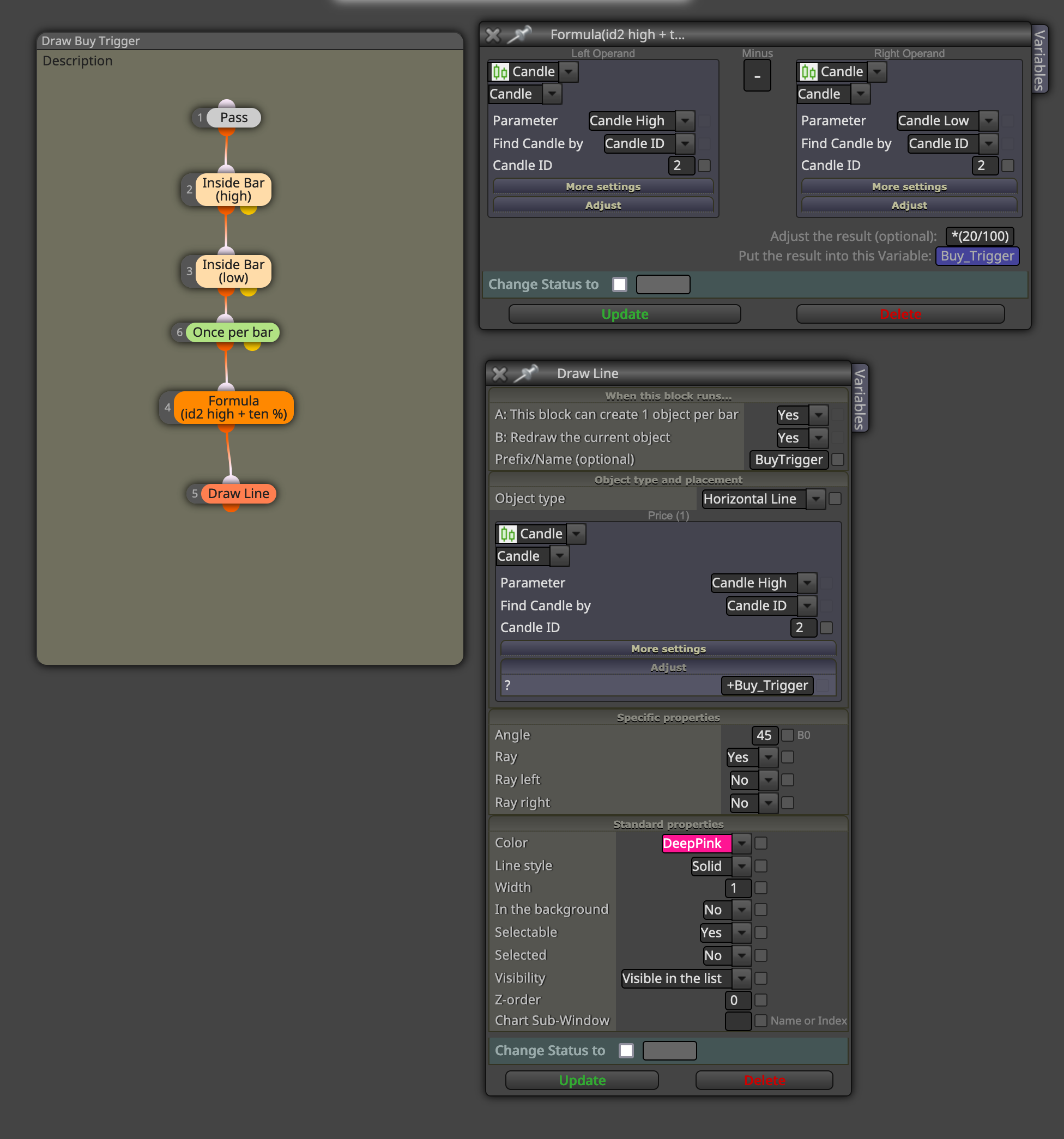The width and height of the screenshot is (1064, 1139).
Task: Expand Adjust in Right Operand
Action: click(909, 205)
